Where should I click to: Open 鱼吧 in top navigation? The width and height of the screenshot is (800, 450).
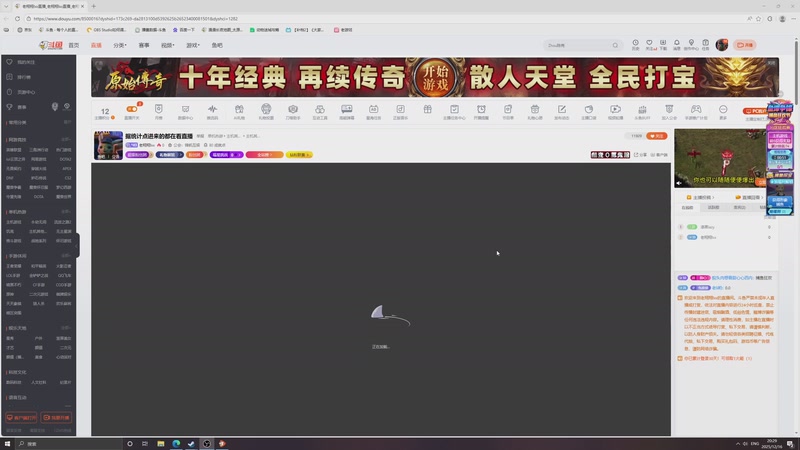(217, 45)
